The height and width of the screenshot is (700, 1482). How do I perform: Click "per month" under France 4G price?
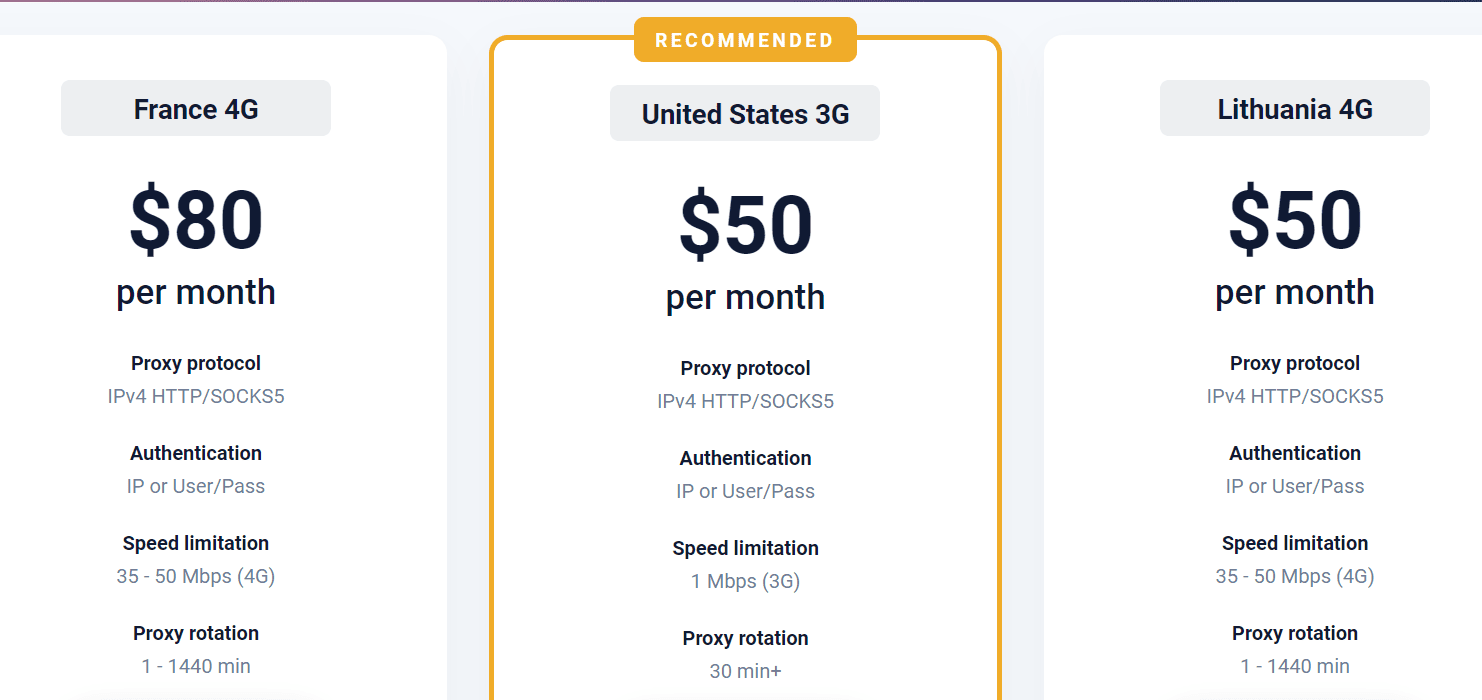[196, 292]
